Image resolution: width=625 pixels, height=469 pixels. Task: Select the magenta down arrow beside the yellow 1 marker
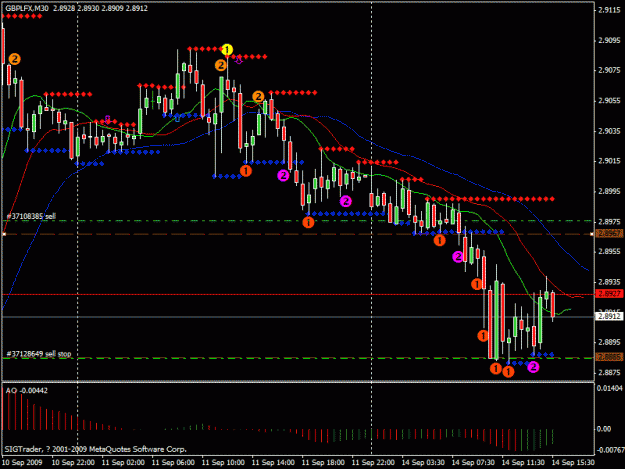[238, 60]
